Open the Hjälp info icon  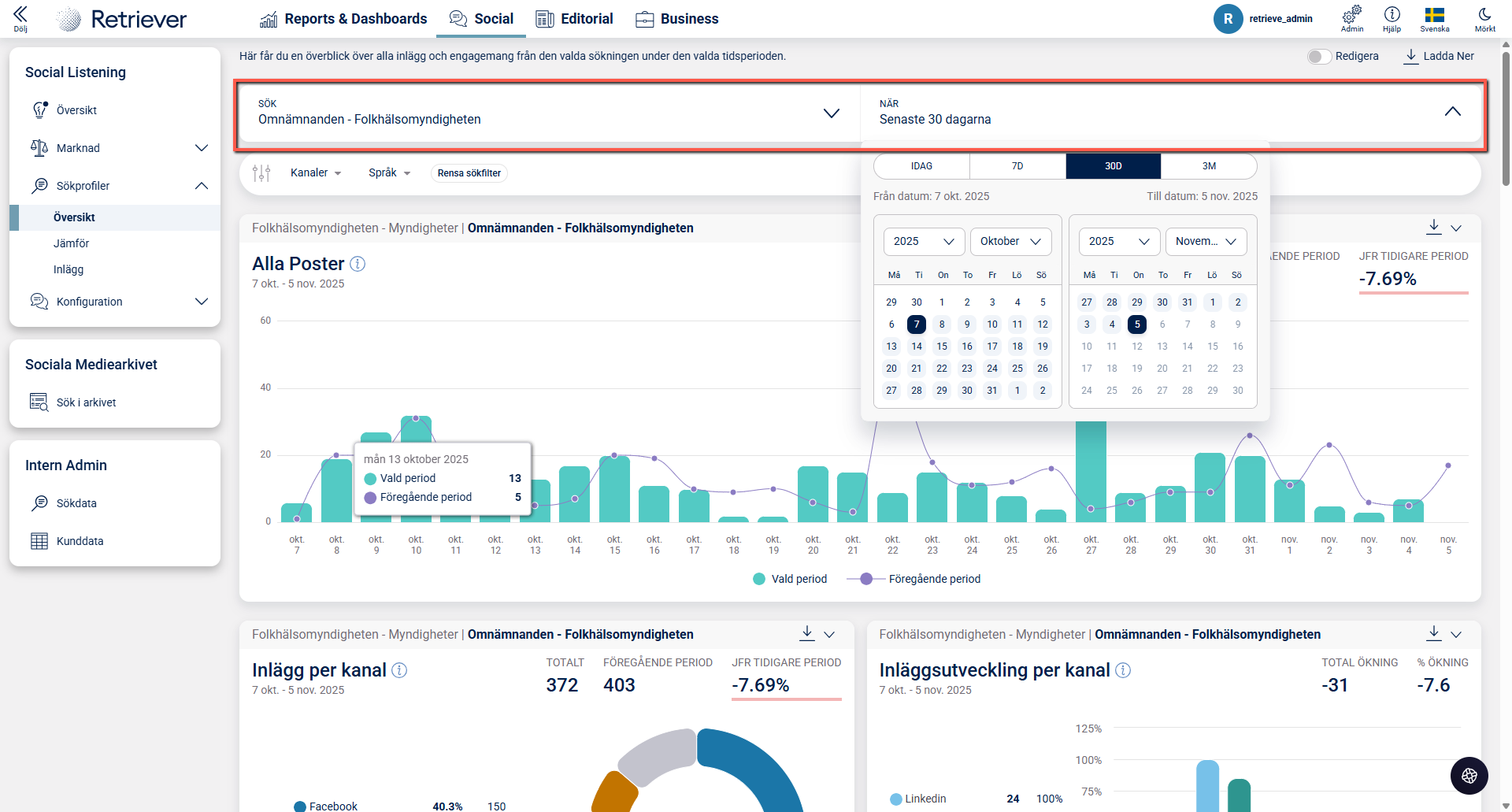click(1392, 15)
